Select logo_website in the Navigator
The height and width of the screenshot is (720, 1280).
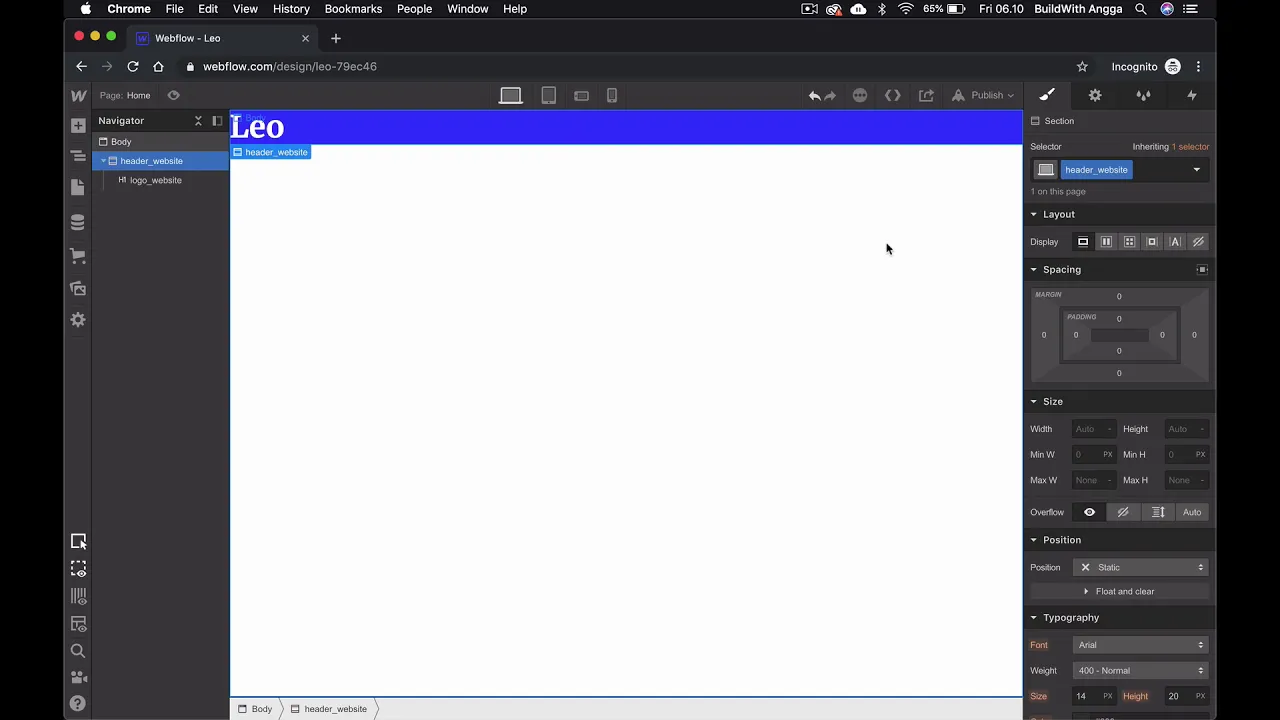[x=155, y=180]
